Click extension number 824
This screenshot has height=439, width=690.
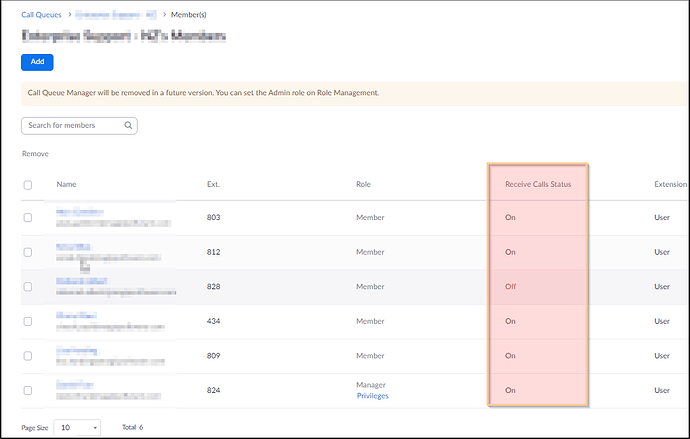click(x=213, y=390)
